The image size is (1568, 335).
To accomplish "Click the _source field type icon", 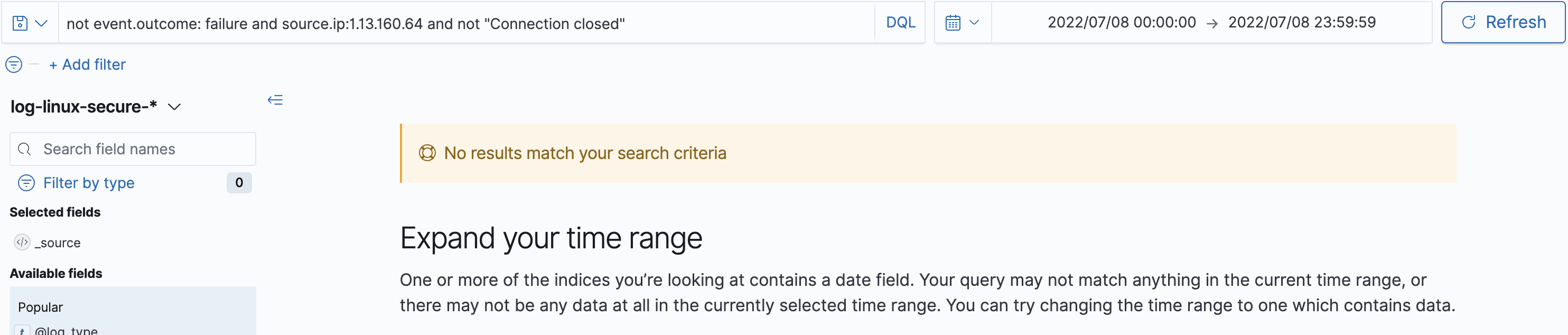I will point(22,243).
